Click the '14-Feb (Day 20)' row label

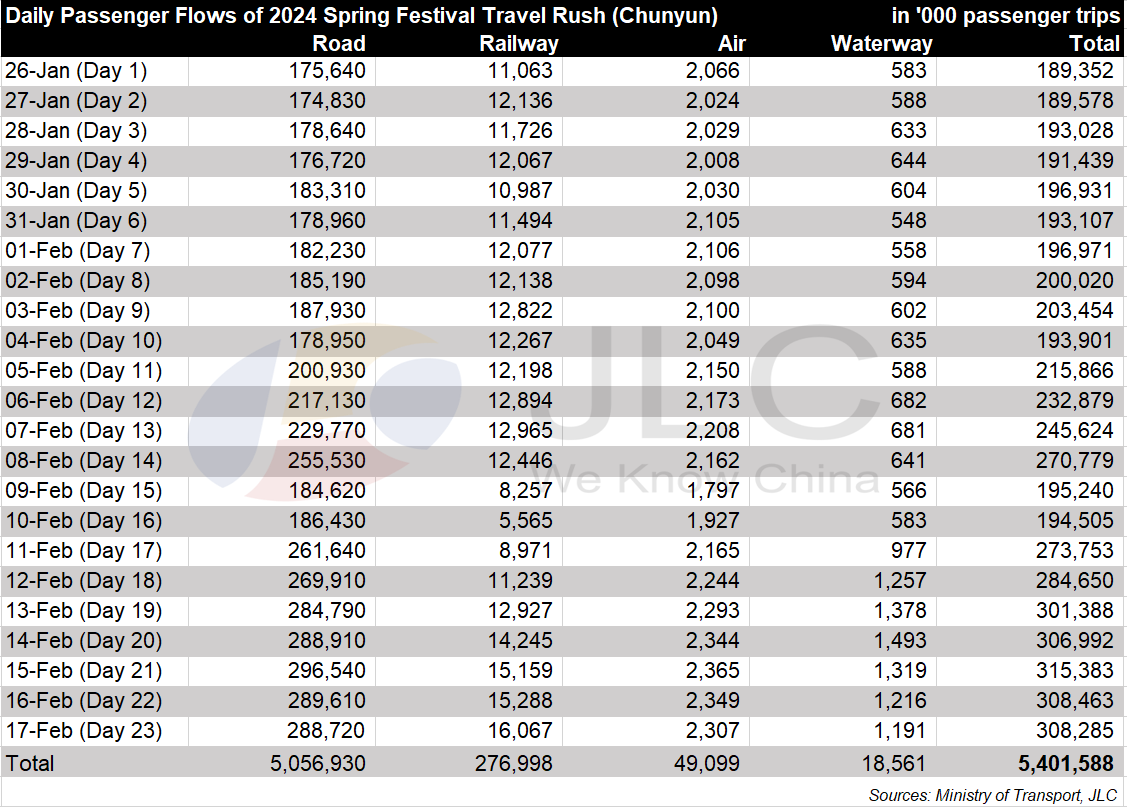pos(83,641)
